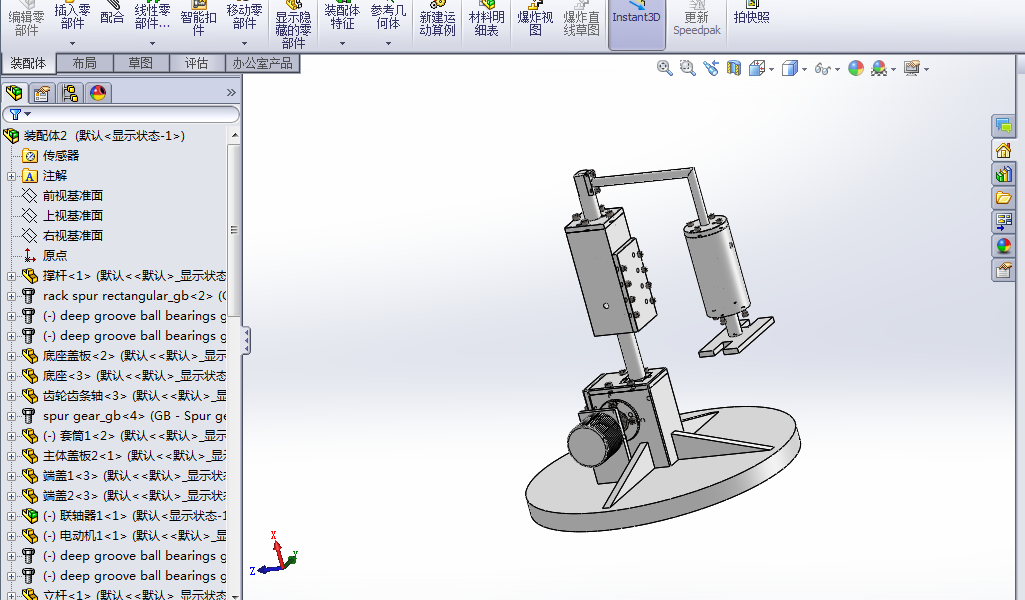Click the Apply Scene icon
Screen dimensions: 1025x600
click(879, 68)
